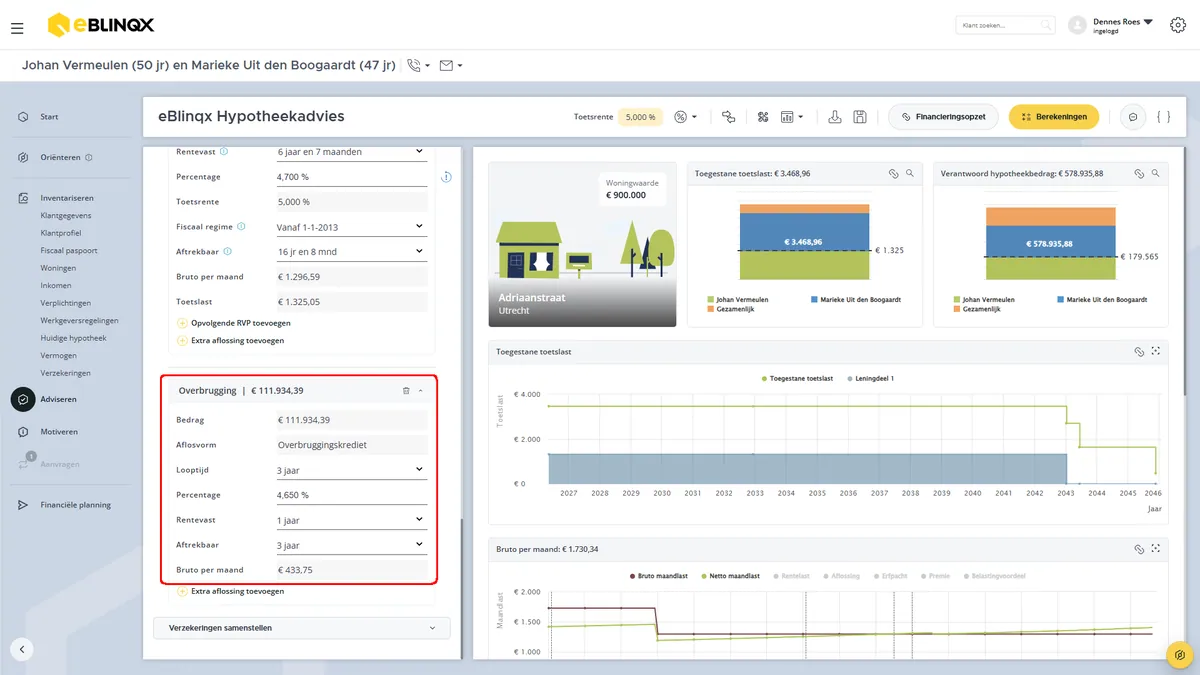This screenshot has height=675, width=1200.
Task: Toggle the Leningdeel 1 series in the chart legend
Action: click(870, 379)
